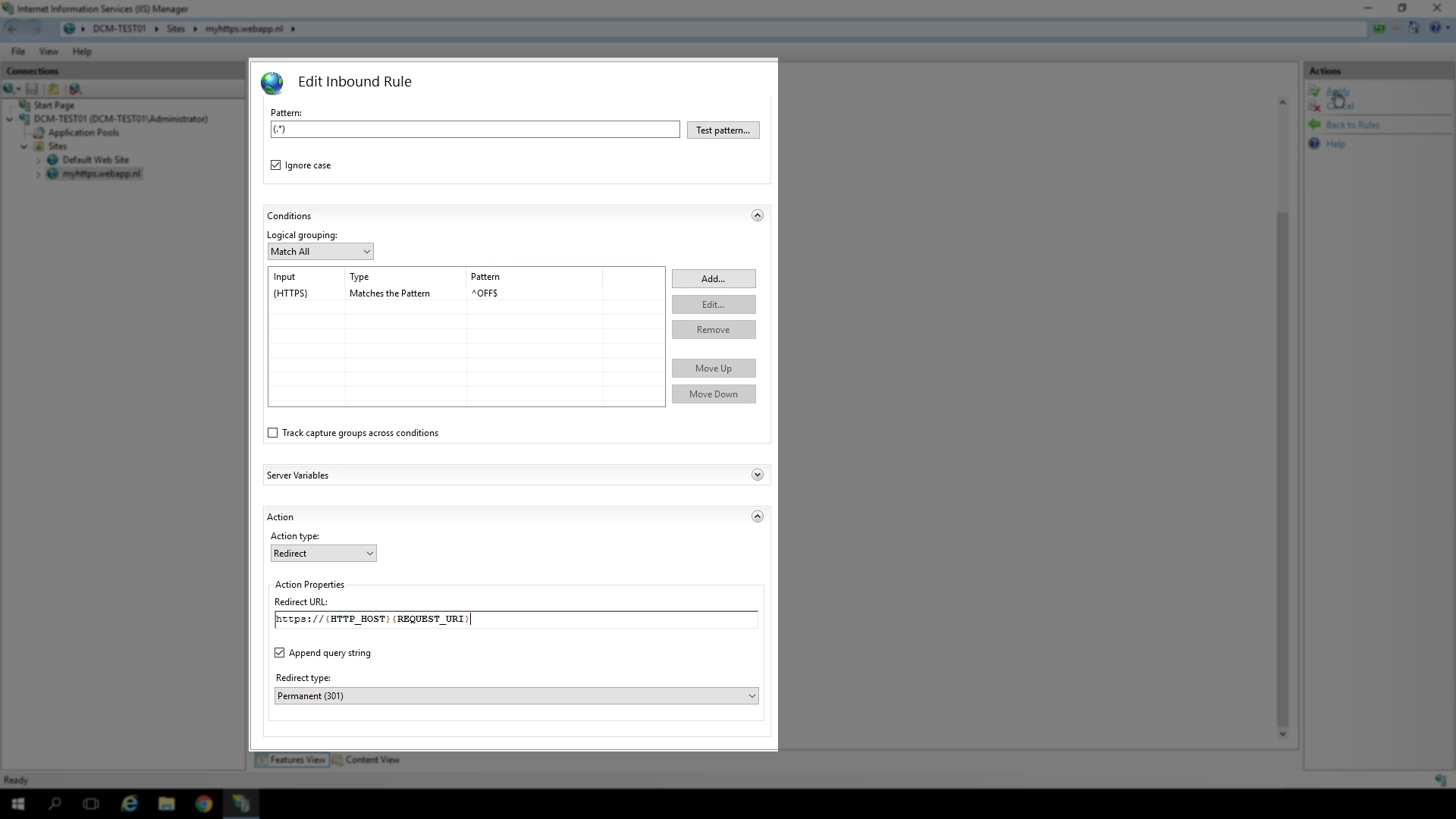Open Internet Explorer from the taskbar
Screen dimensions: 1456x819
point(130,804)
